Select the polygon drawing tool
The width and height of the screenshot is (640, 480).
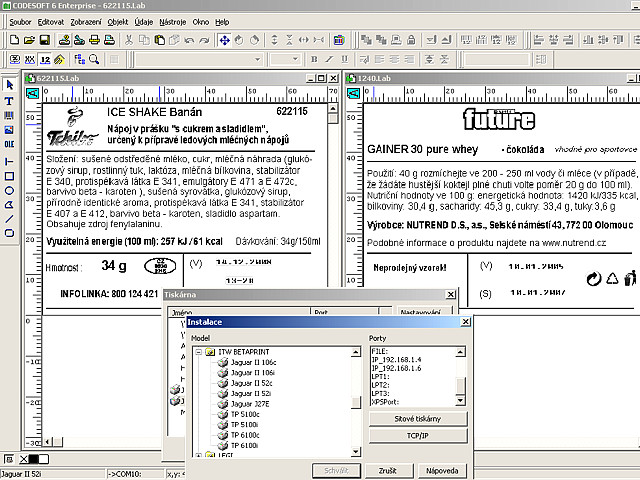click(9, 205)
